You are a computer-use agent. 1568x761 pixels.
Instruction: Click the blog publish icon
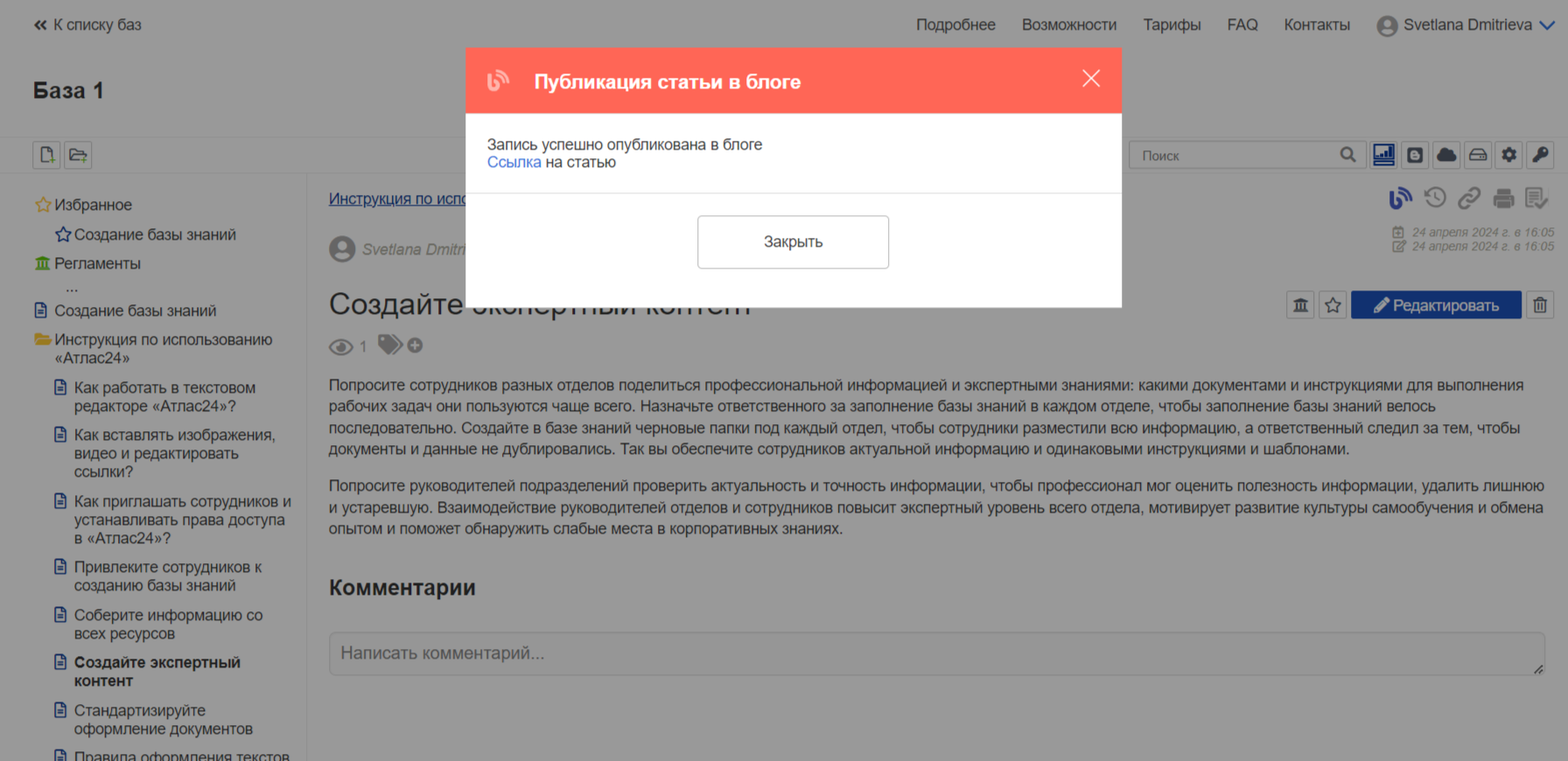click(1401, 199)
